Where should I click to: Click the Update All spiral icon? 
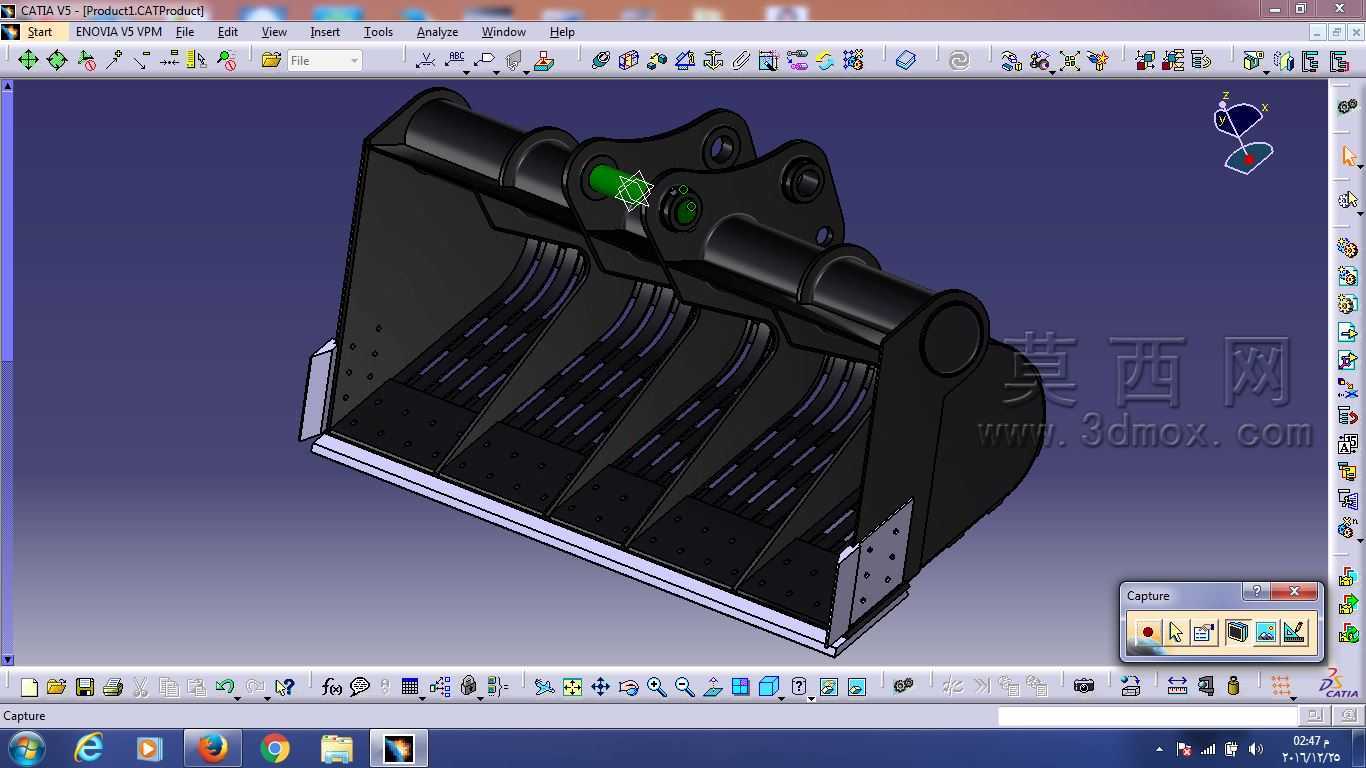click(x=959, y=61)
